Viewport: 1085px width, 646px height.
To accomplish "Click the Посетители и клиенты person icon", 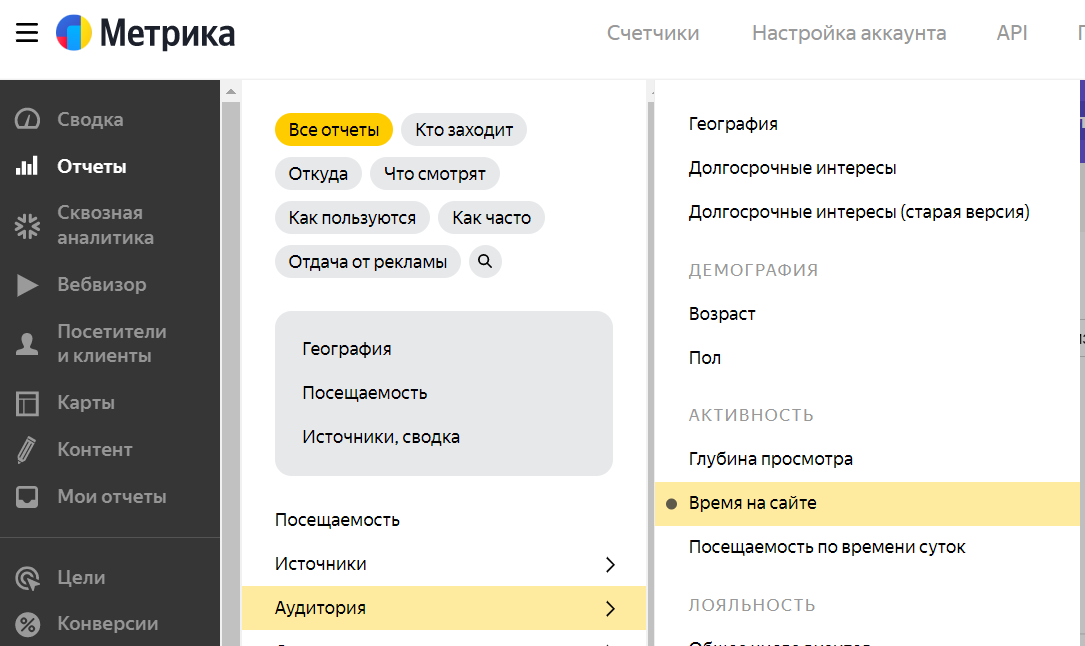I will (x=27, y=344).
